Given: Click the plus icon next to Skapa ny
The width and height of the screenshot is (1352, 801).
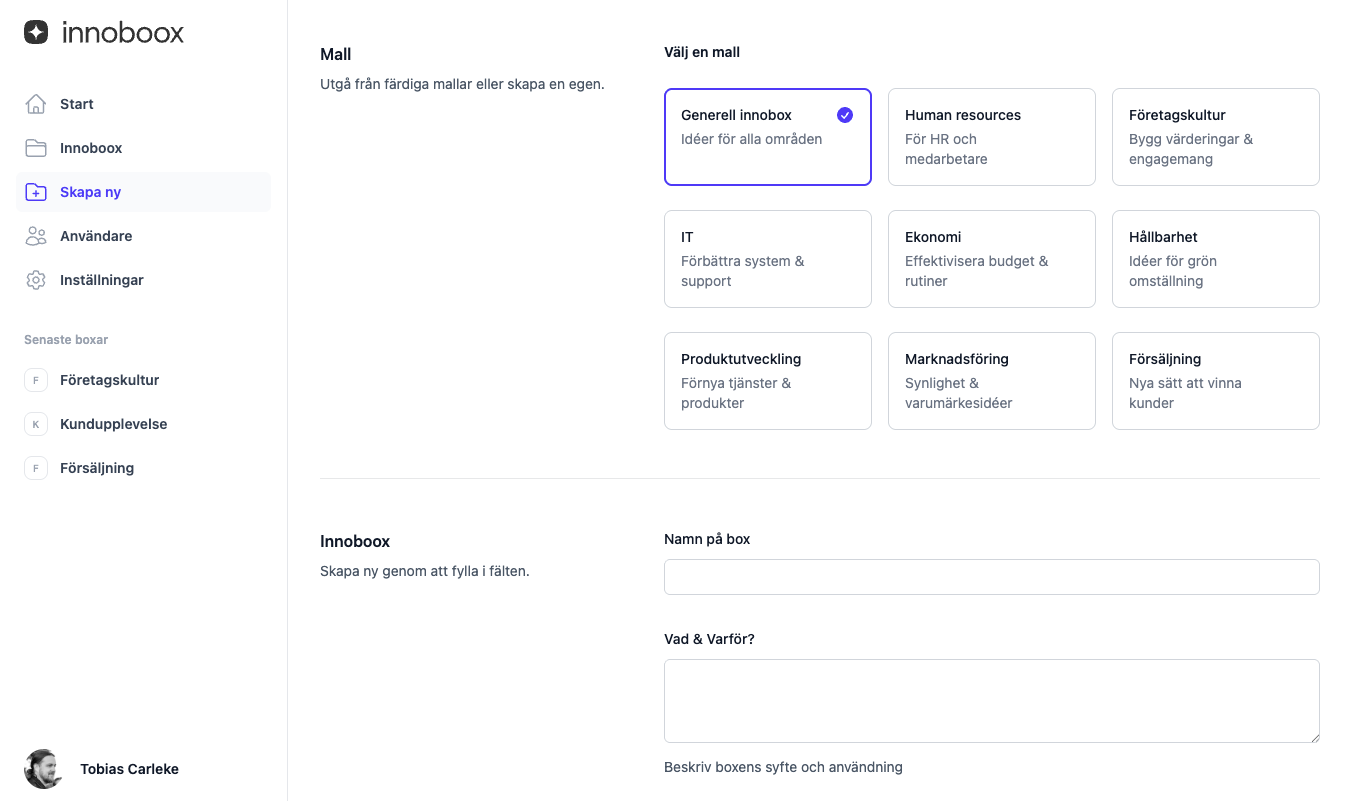Looking at the screenshot, I should coord(34,191).
